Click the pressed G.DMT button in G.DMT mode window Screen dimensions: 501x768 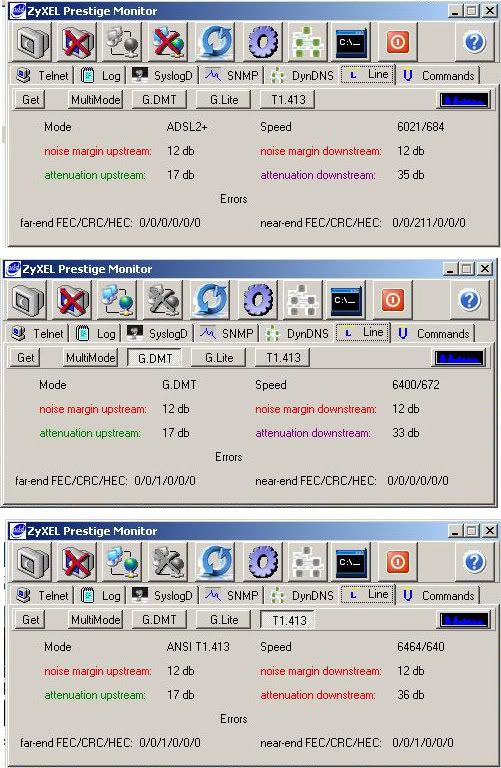click(155, 358)
